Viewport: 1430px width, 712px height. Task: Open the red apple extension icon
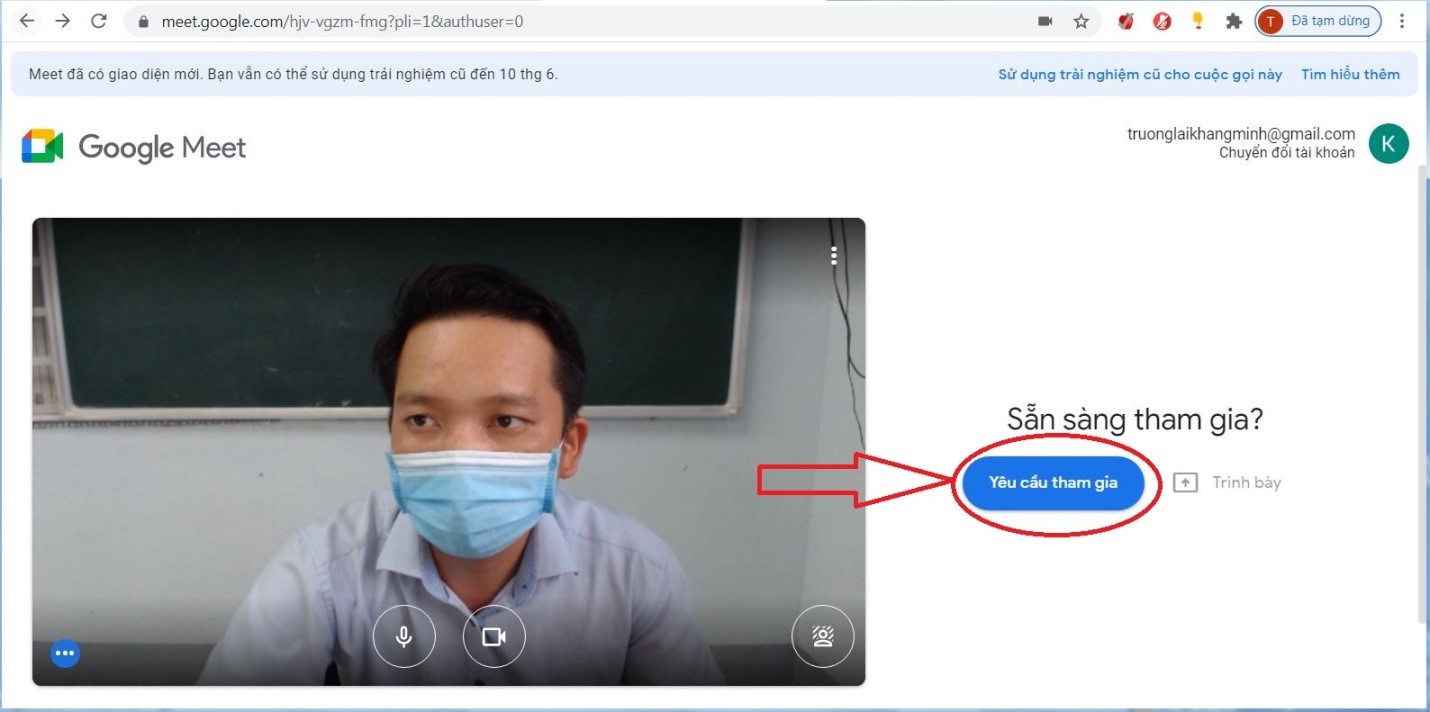(x=1126, y=21)
